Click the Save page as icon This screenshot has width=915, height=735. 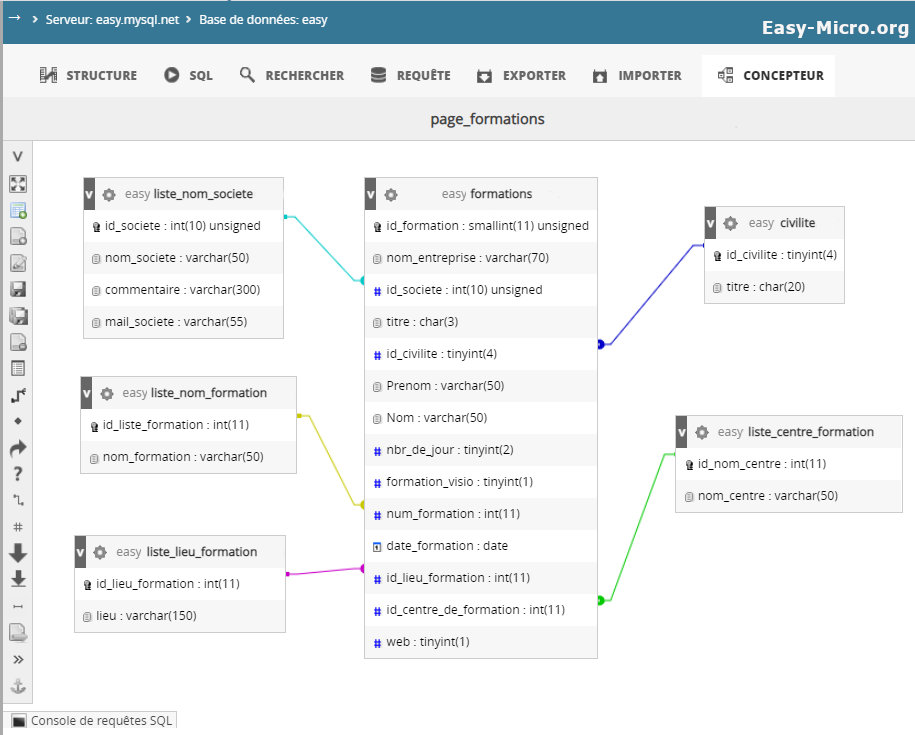[18, 316]
